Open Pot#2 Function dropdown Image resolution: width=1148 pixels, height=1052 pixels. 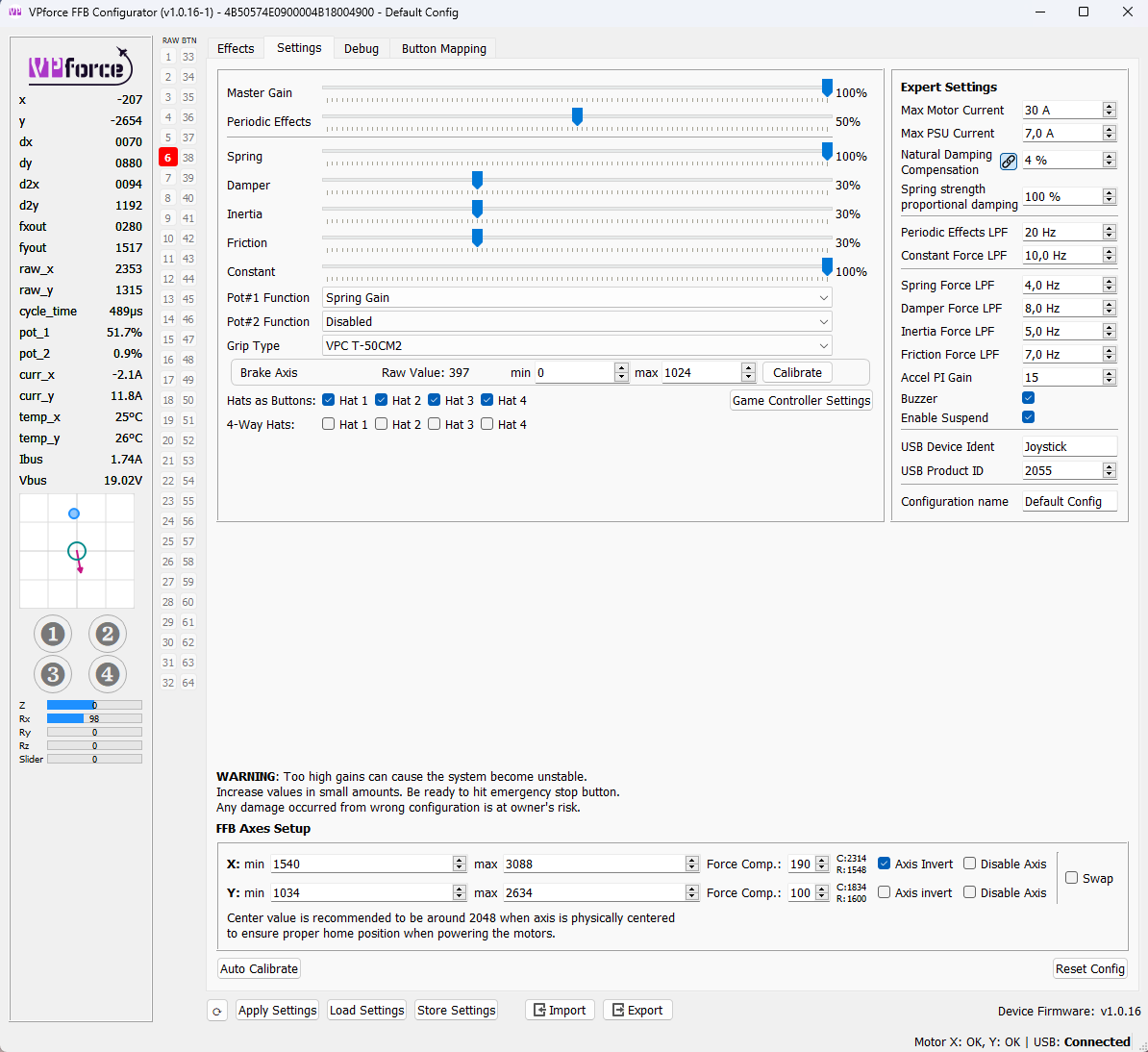tap(577, 322)
